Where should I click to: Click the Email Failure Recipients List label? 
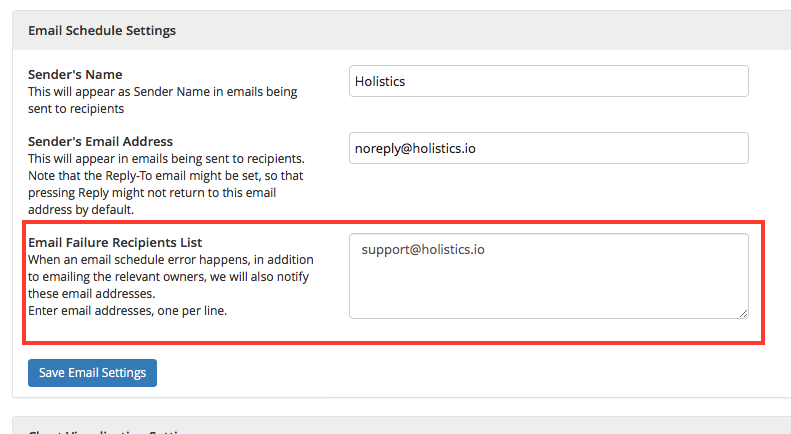pyautogui.click(x=115, y=242)
